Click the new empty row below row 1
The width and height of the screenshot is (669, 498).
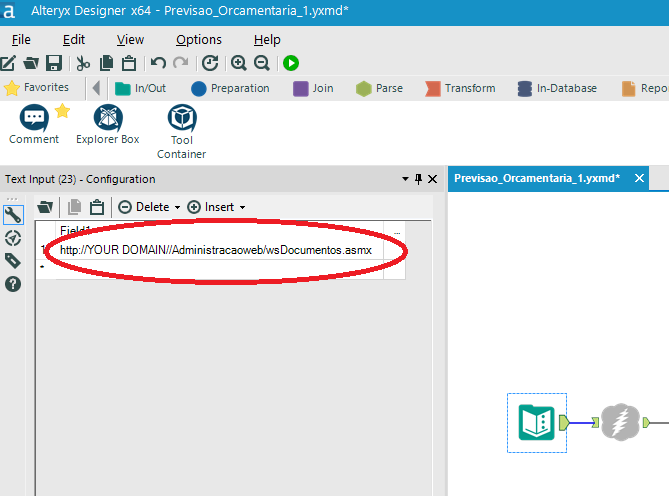219,269
